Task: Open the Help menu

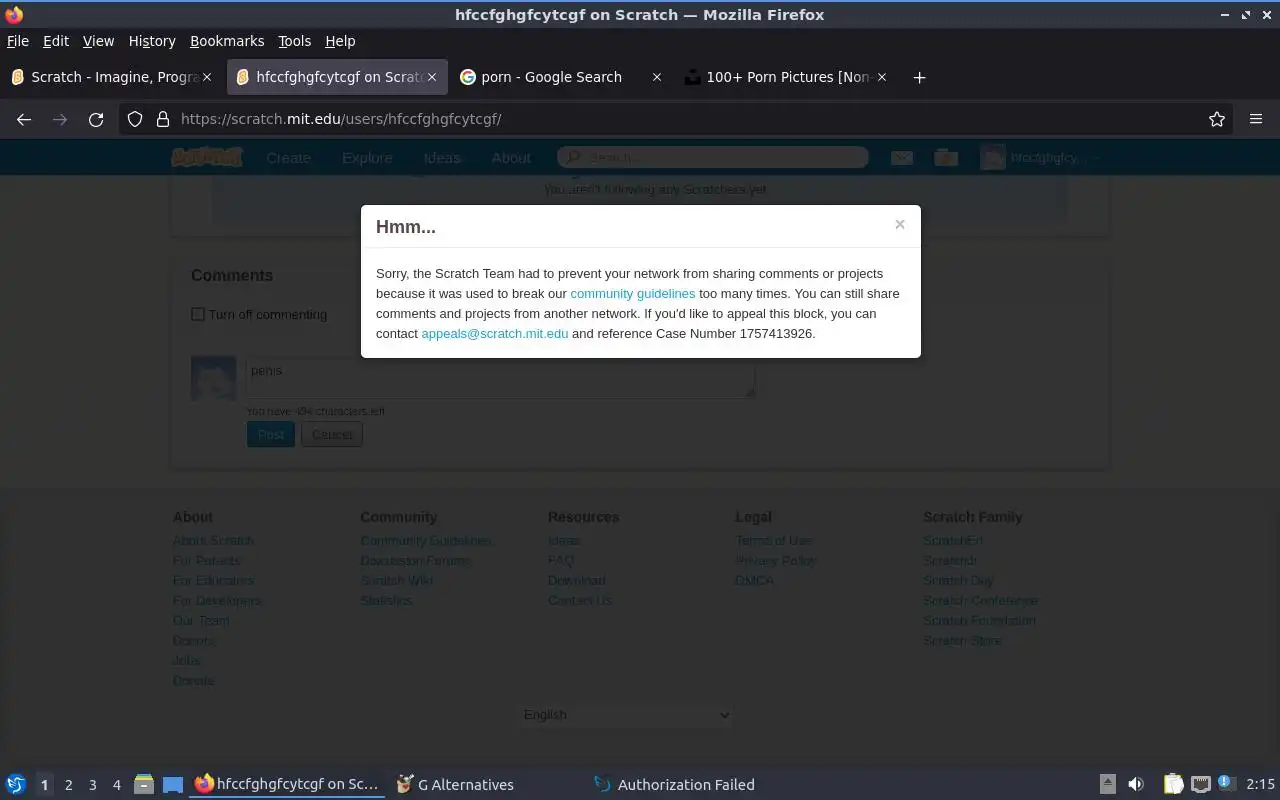Action: coord(340,41)
